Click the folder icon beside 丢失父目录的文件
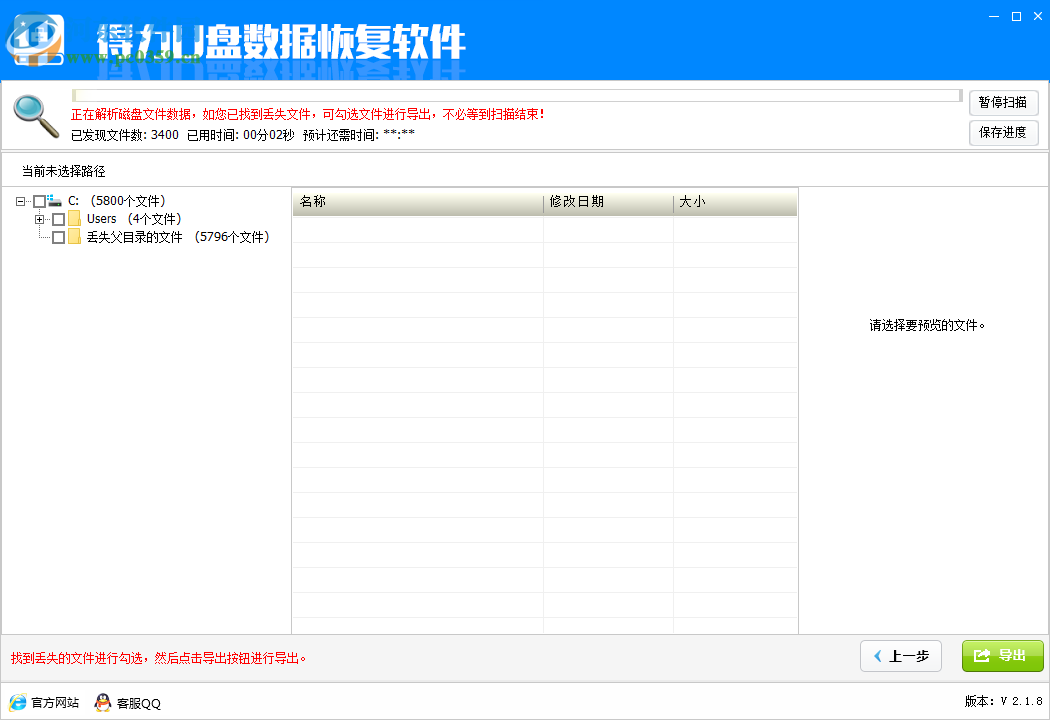1050x720 pixels. [x=74, y=236]
